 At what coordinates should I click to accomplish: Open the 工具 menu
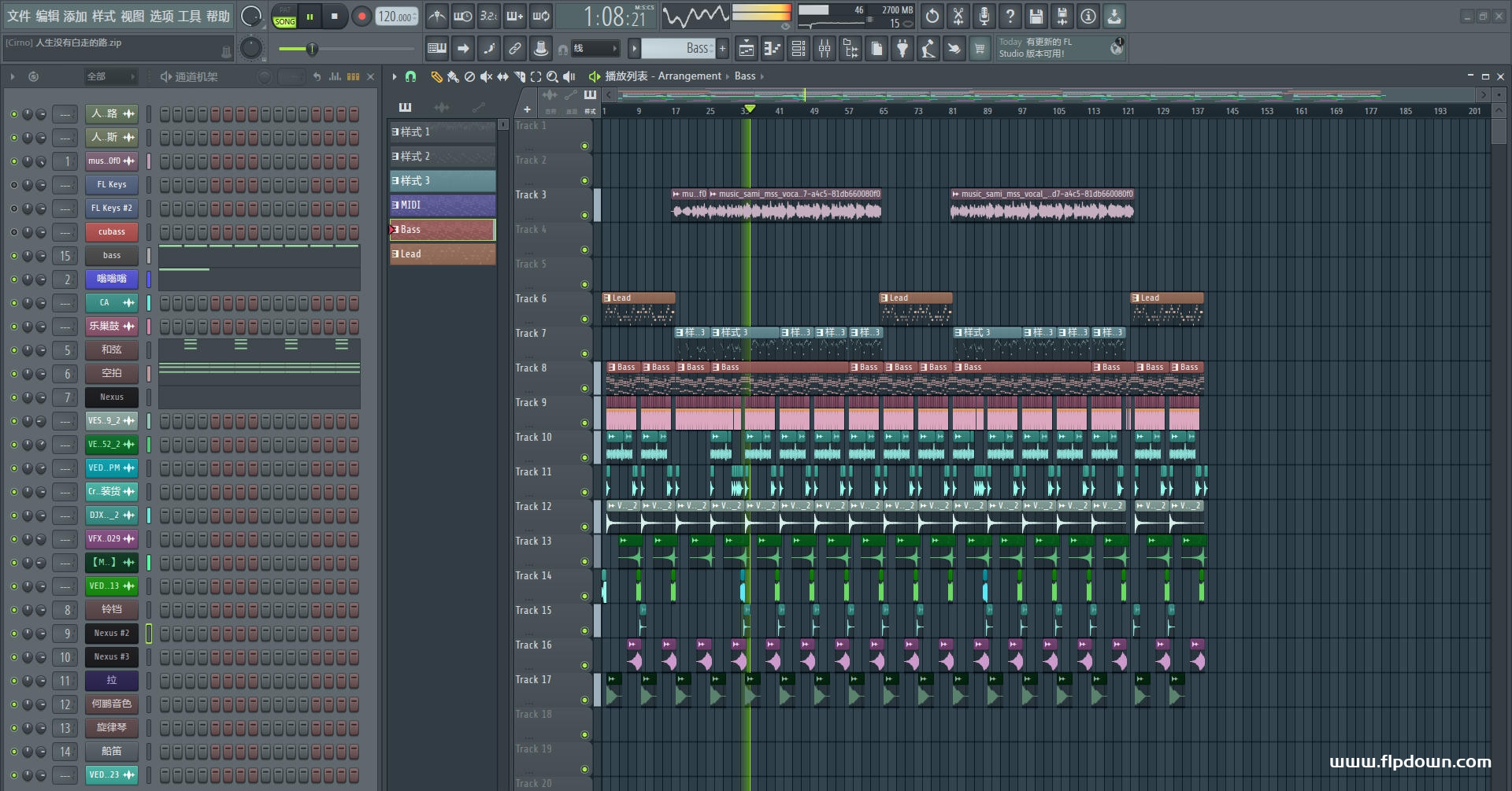(189, 16)
